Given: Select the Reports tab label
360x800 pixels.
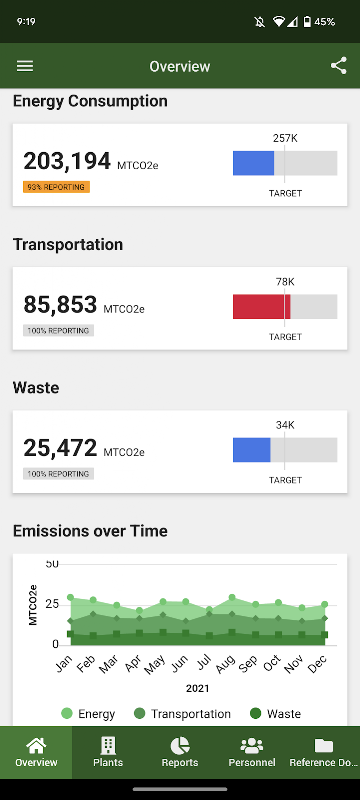Looking at the screenshot, I should [x=179, y=763].
